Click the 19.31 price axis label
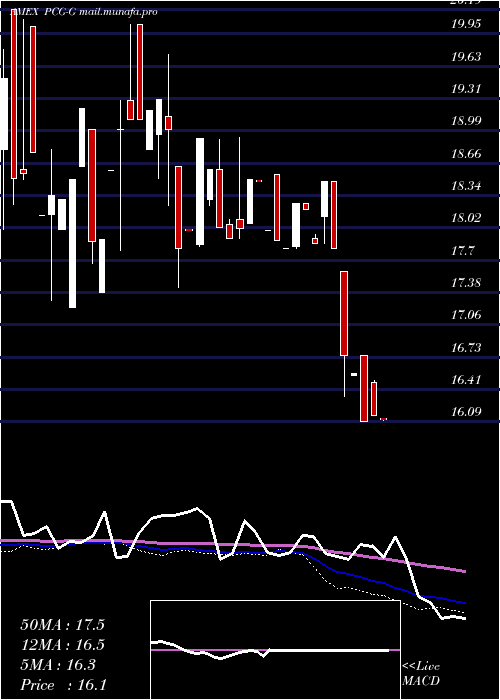The width and height of the screenshot is (500, 700). [466, 89]
